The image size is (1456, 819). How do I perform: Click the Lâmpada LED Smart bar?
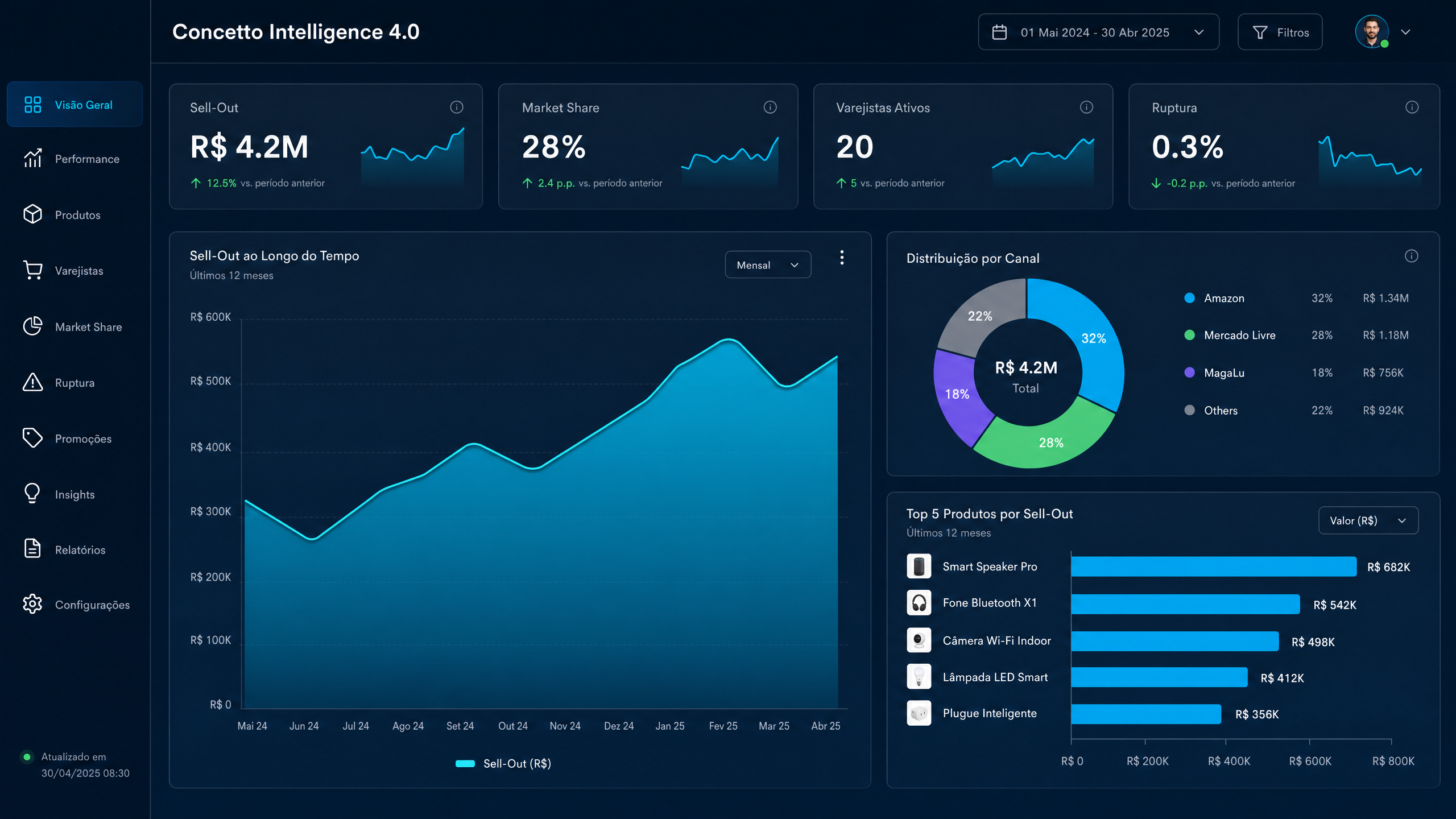pyautogui.click(x=1159, y=677)
